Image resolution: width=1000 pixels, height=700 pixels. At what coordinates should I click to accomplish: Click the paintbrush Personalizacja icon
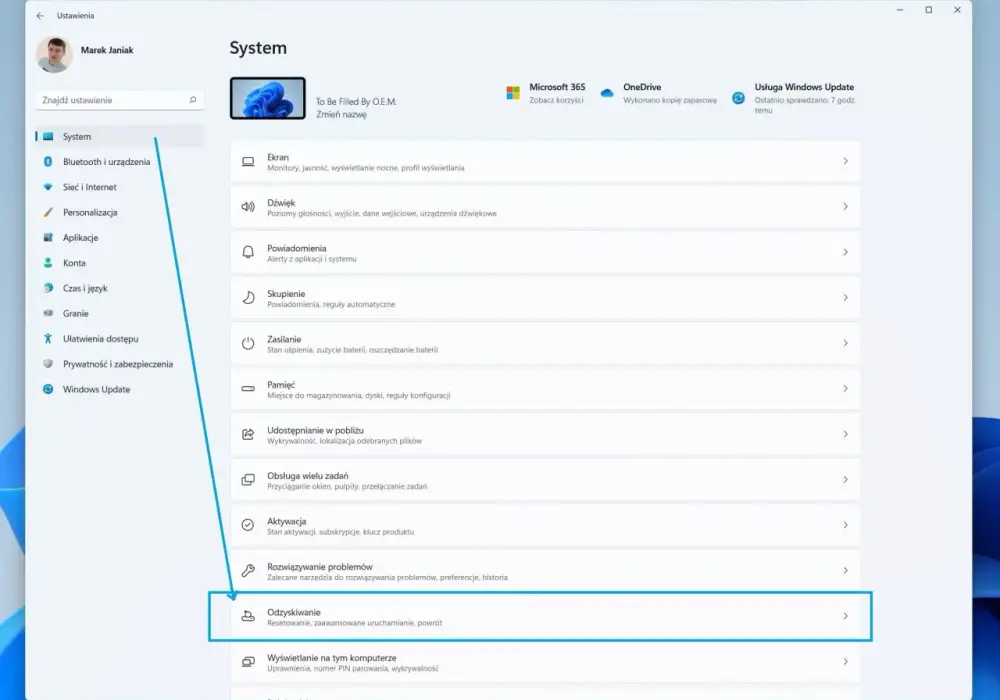coord(48,212)
